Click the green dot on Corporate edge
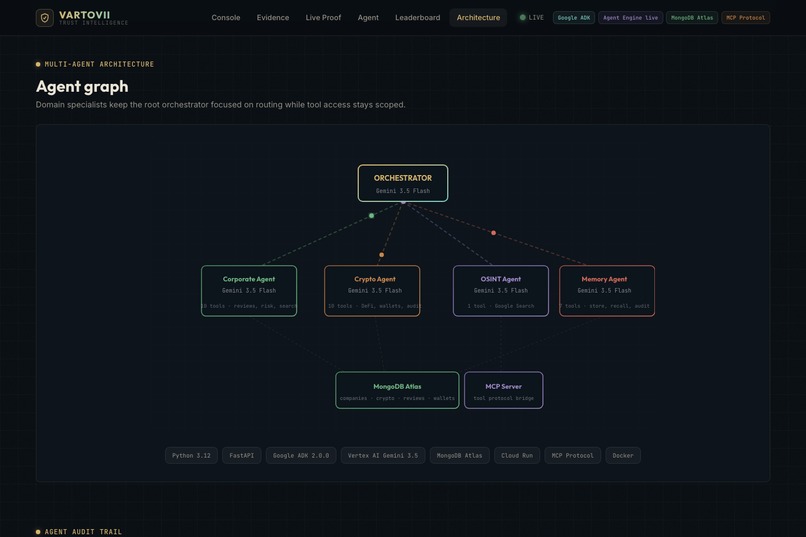The image size is (806, 537). (x=372, y=216)
